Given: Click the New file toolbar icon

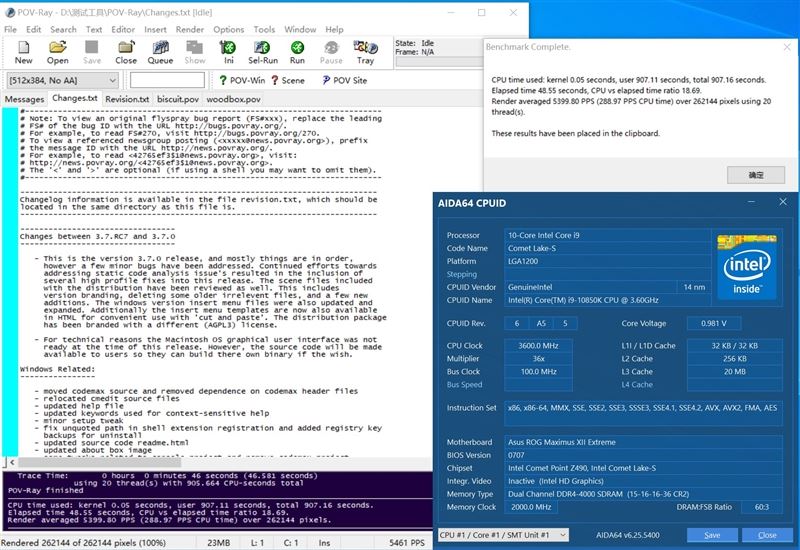Looking at the screenshot, I should [x=23, y=53].
